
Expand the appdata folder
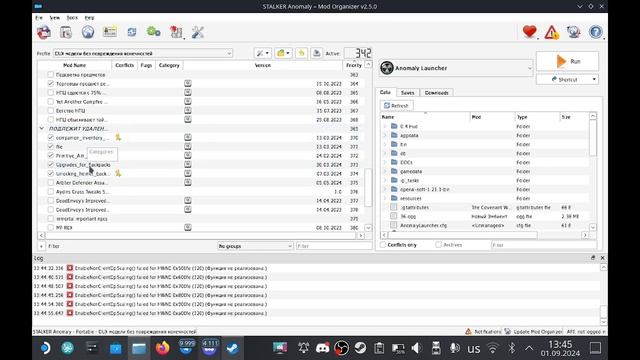384,136
